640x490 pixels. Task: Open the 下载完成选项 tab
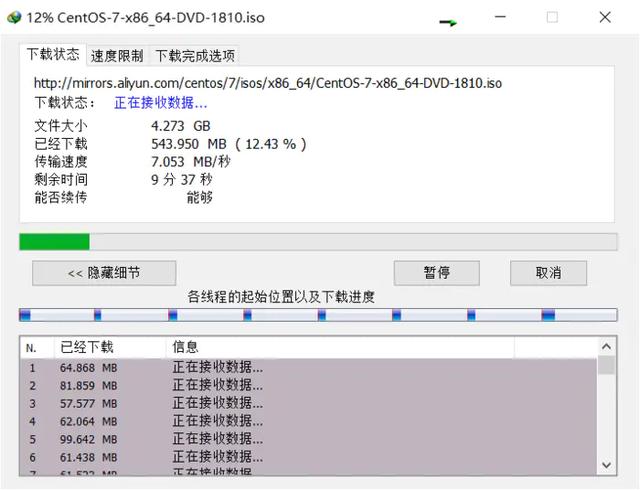pyautogui.click(x=195, y=56)
